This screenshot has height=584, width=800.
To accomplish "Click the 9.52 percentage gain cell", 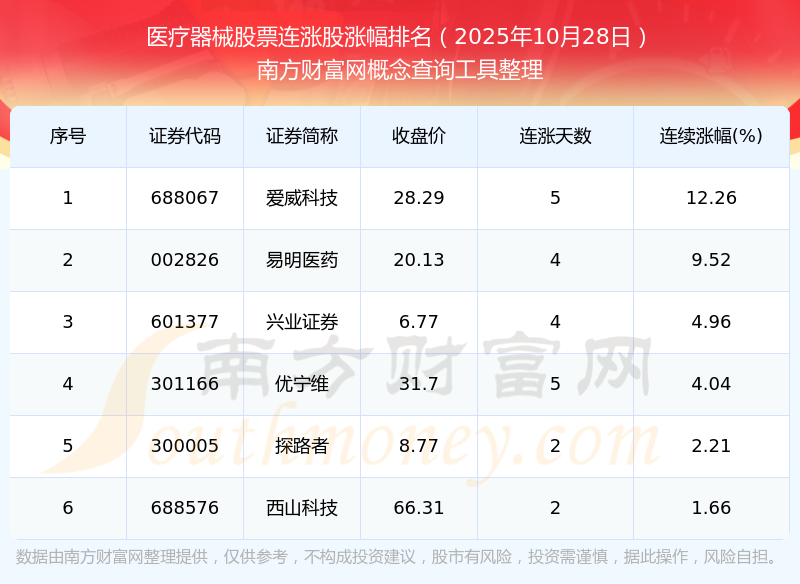I will pos(711,260).
